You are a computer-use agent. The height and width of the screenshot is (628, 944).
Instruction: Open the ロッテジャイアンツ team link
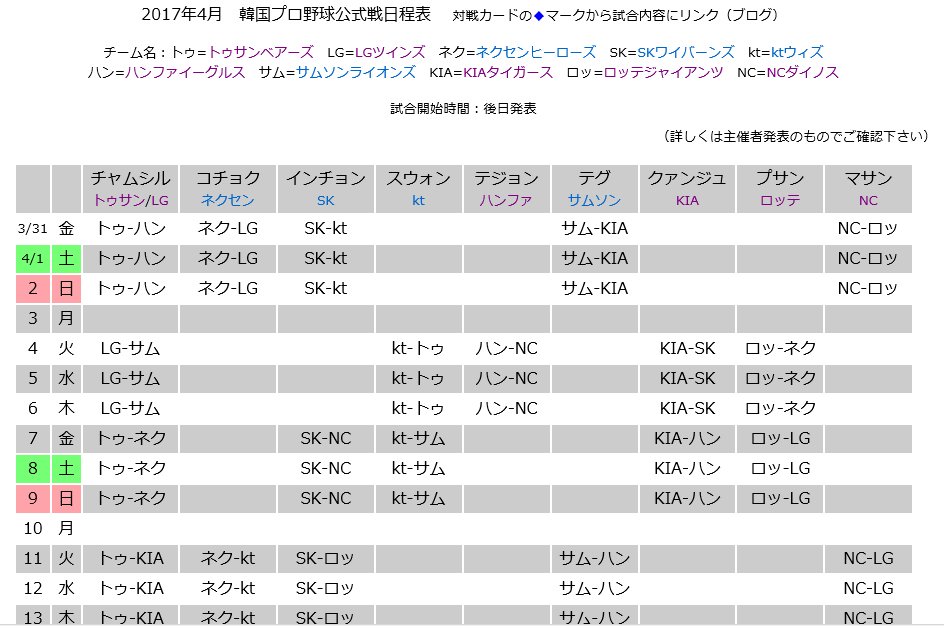click(663, 73)
